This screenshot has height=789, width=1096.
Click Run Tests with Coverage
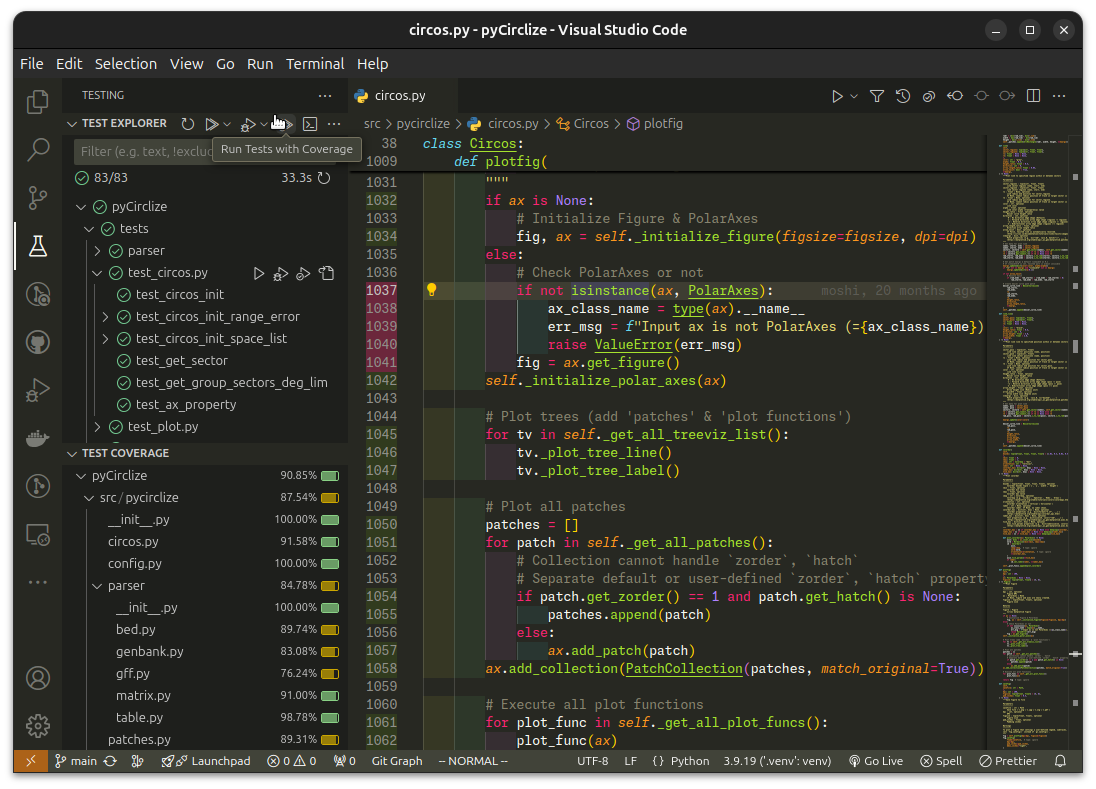tap(283, 124)
